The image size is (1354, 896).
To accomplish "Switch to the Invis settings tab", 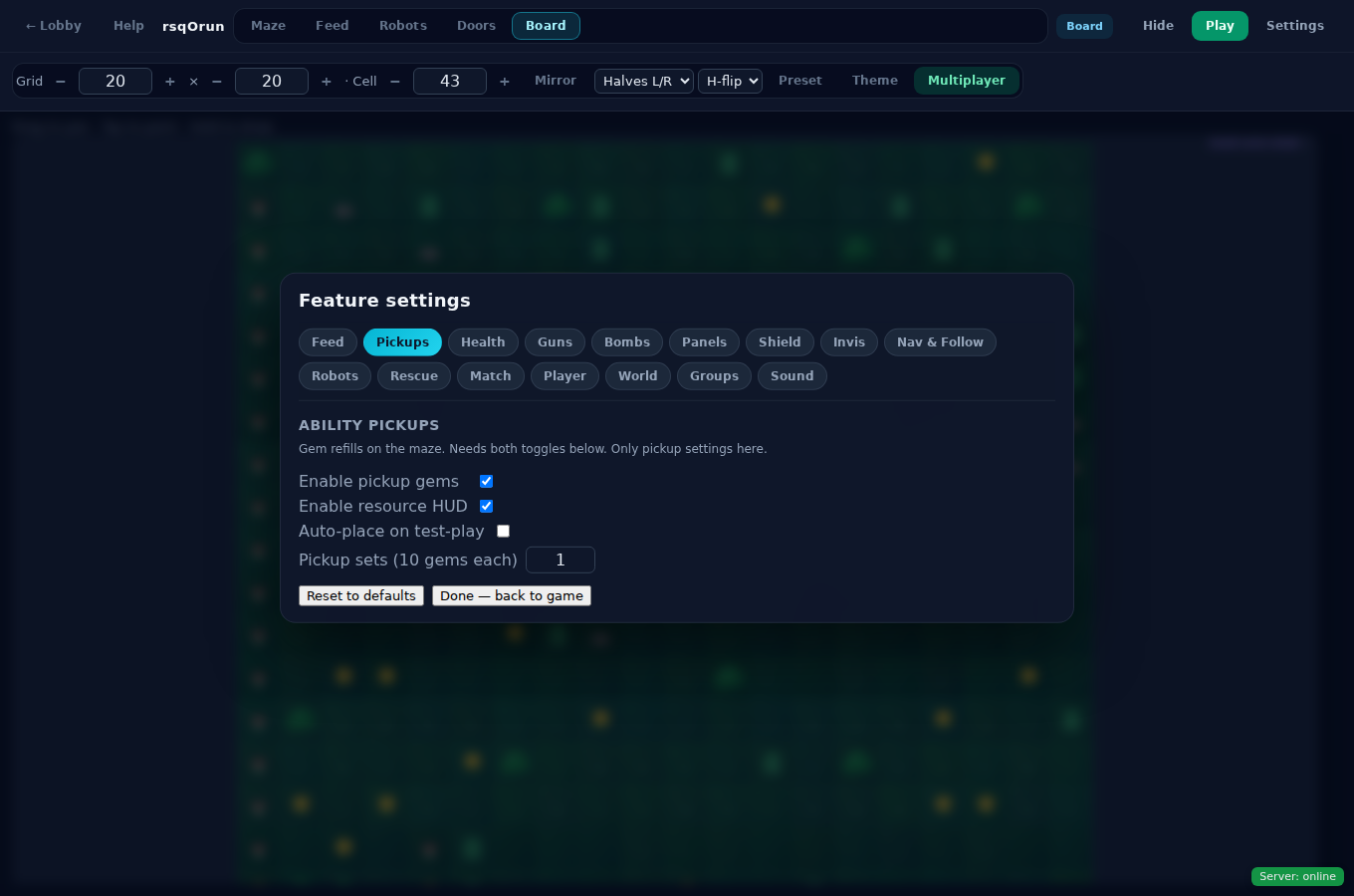I will [x=849, y=342].
